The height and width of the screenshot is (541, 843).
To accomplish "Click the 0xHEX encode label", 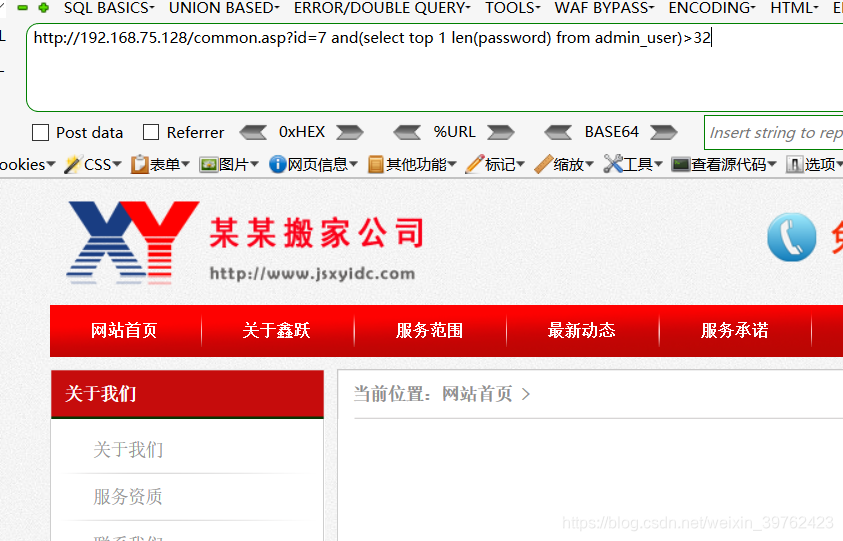I will coord(302,132).
